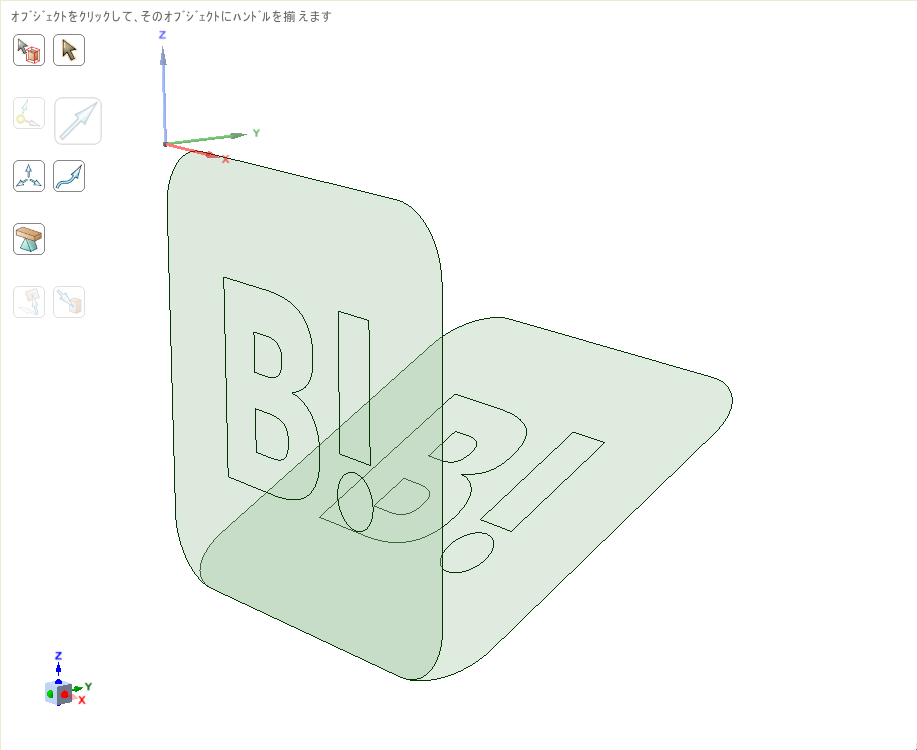Click the red X arrow on view triad
Image resolution: width=917 pixels, height=750 pixels.
(74, 697)
